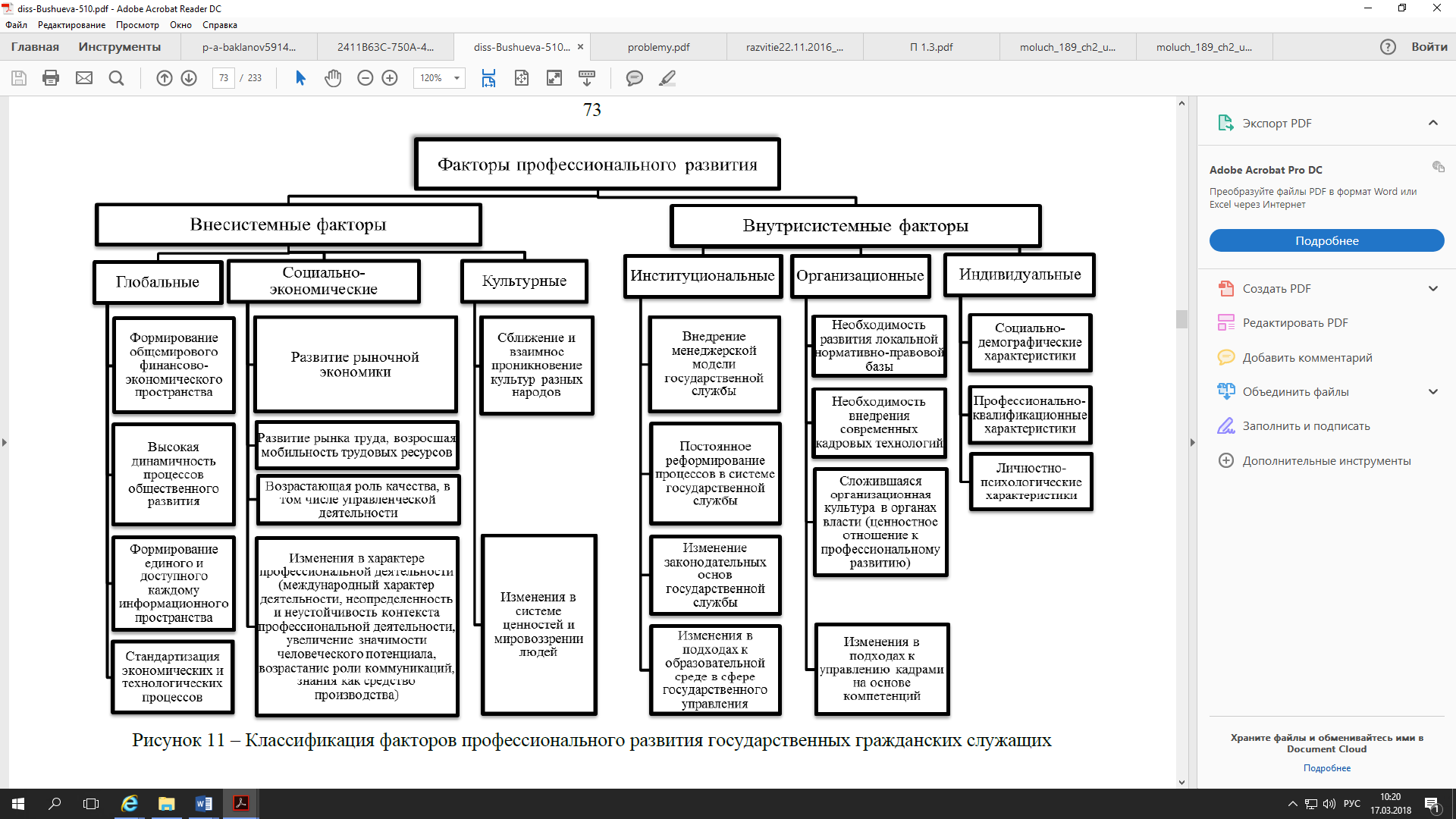
Task: Switch to the Инструменты tab
Action: click(x=120, y=47)
